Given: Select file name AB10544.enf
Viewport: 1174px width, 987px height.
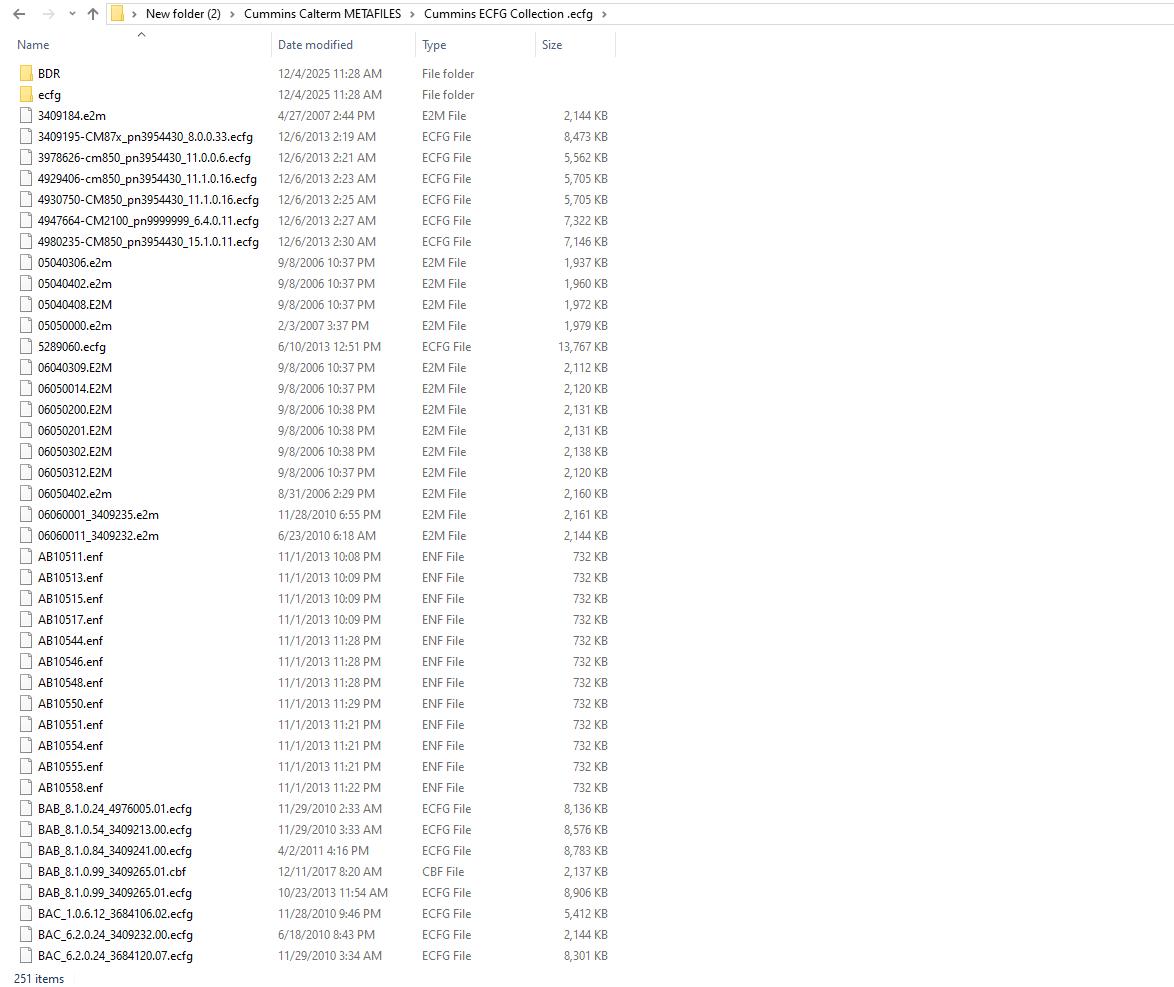Looking at the screenshot, I should pyautogui.click(x=70, y=640).
